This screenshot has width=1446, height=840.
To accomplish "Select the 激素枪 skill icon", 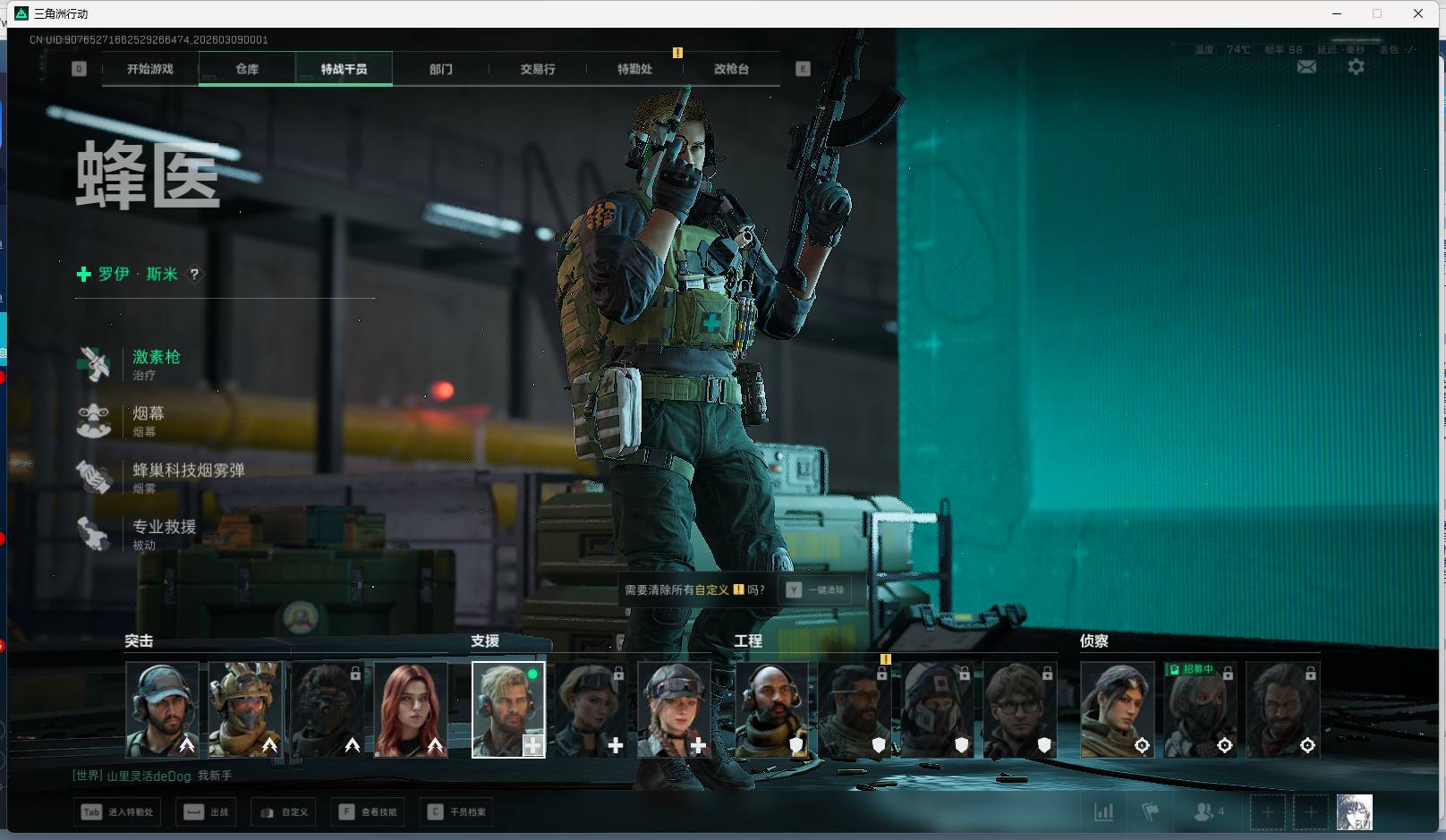I will pos(94,364).
